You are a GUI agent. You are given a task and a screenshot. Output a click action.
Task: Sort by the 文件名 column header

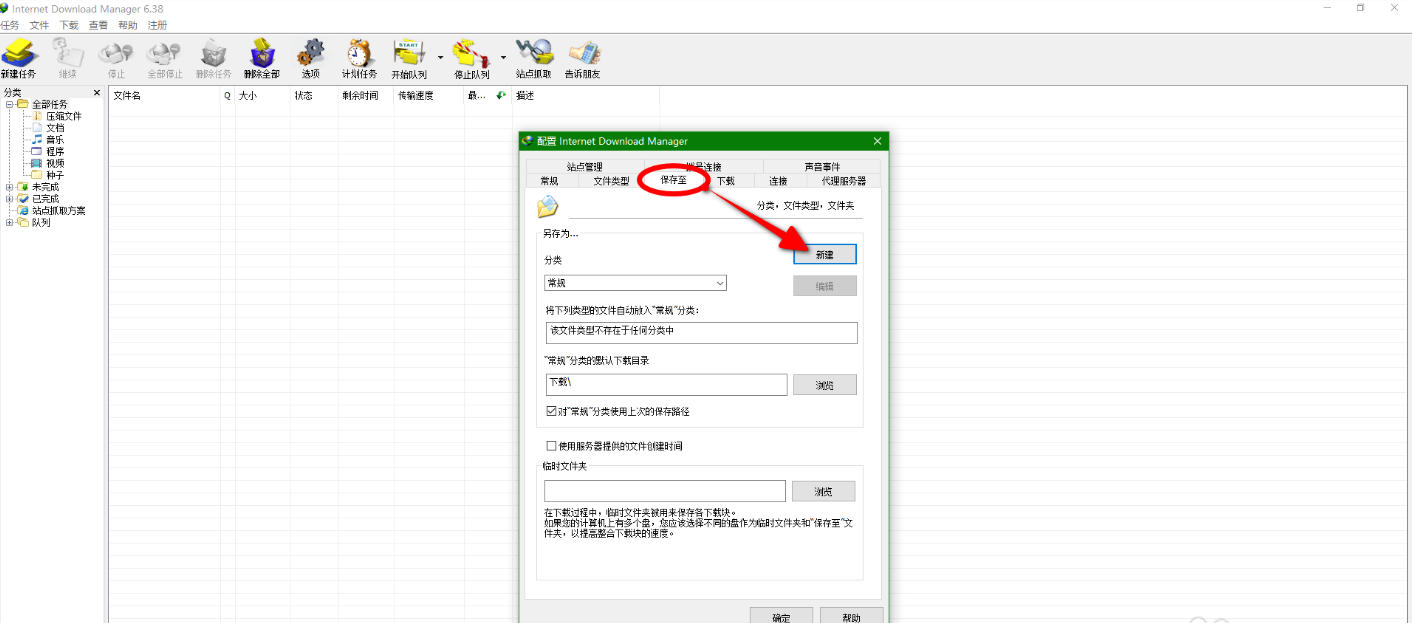(x=164, y=96)
